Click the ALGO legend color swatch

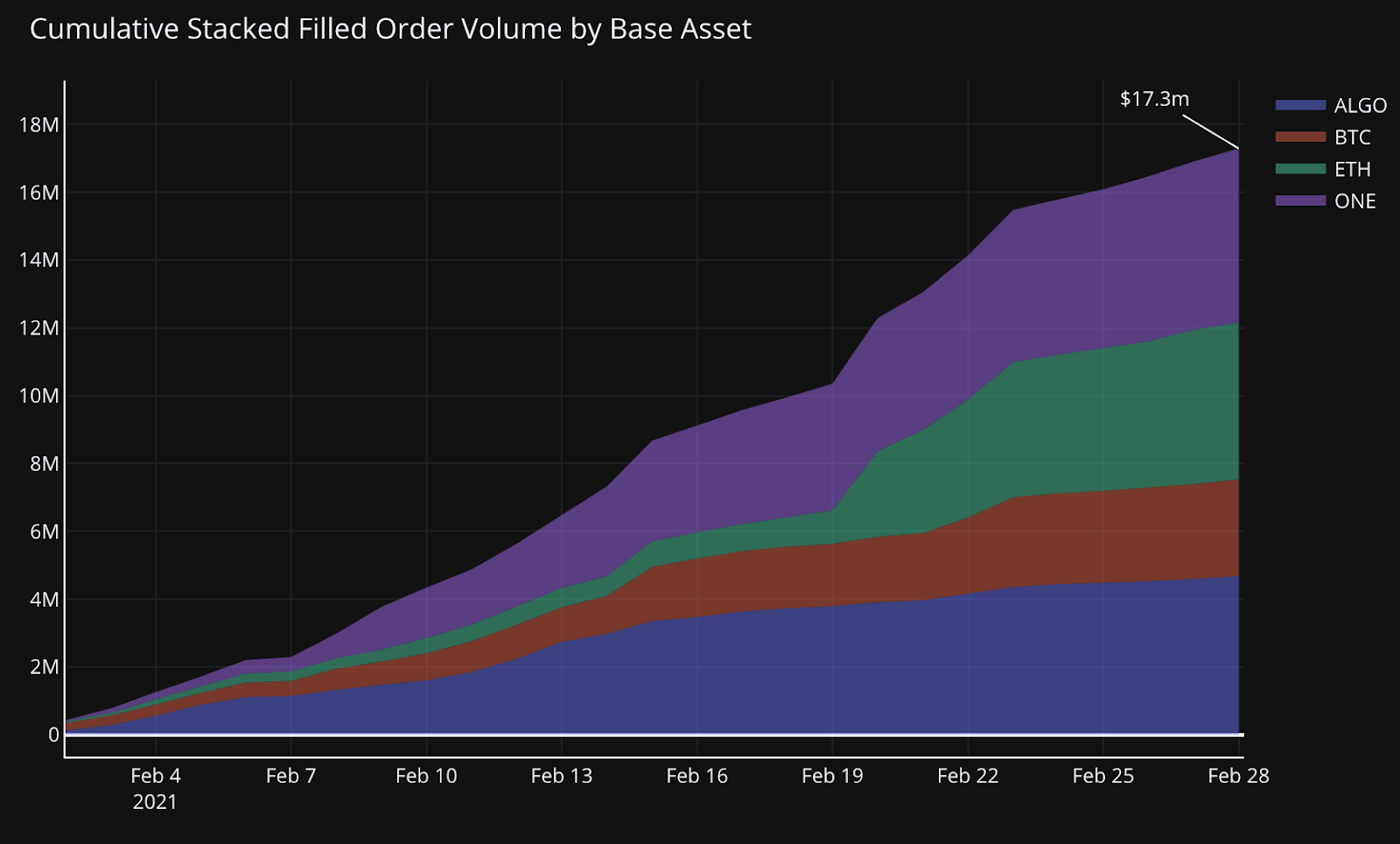point(1300,105)
